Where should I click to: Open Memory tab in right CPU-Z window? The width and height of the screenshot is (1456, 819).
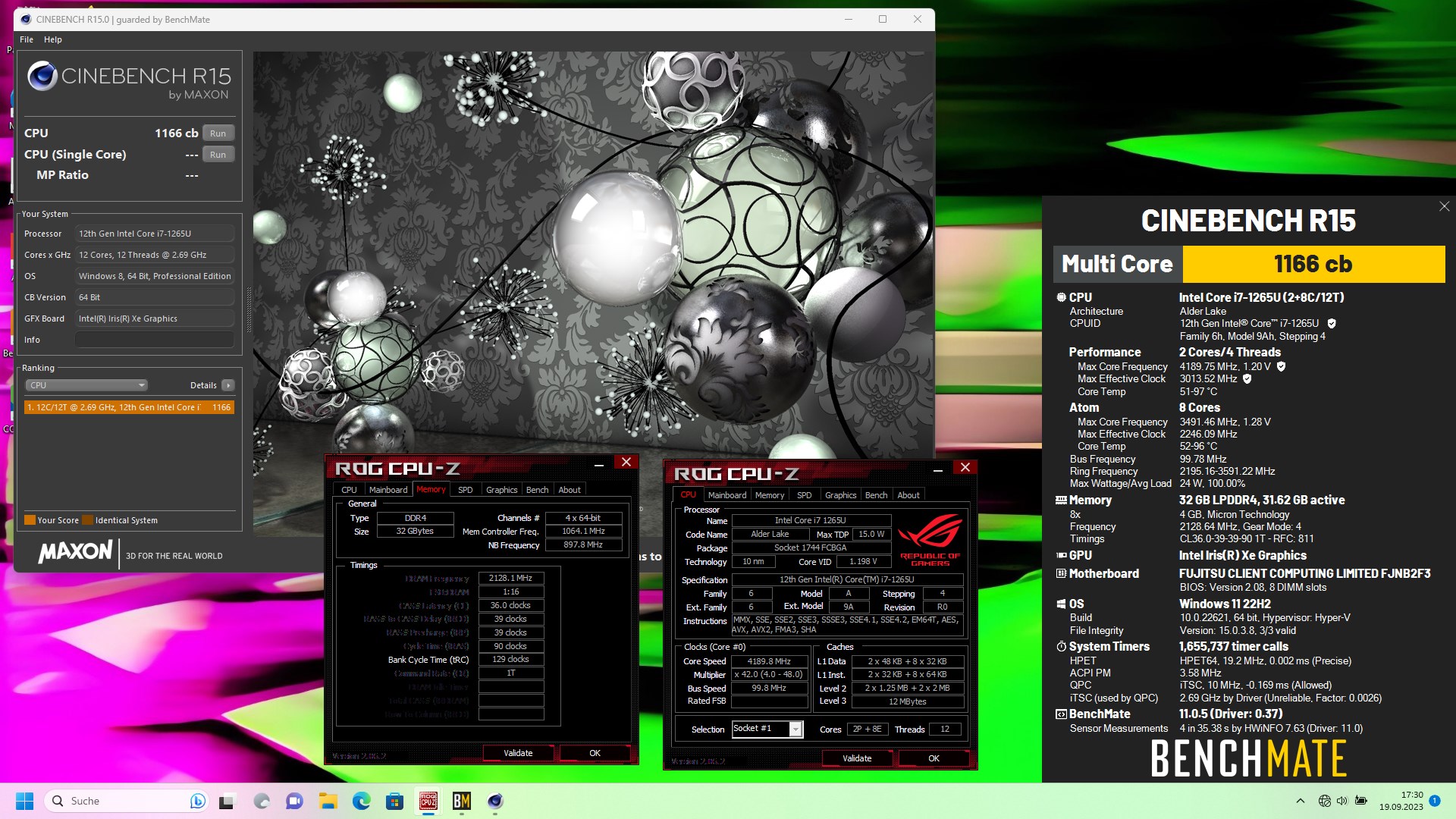[770, 495]
